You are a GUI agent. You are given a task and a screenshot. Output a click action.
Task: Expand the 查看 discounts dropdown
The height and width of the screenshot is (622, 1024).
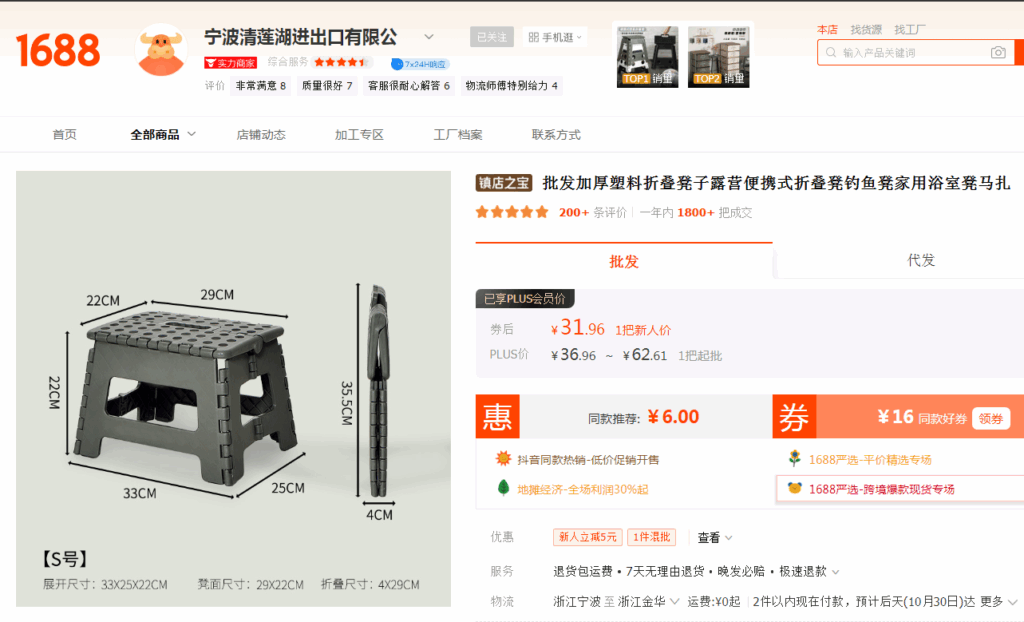[714, 538]
